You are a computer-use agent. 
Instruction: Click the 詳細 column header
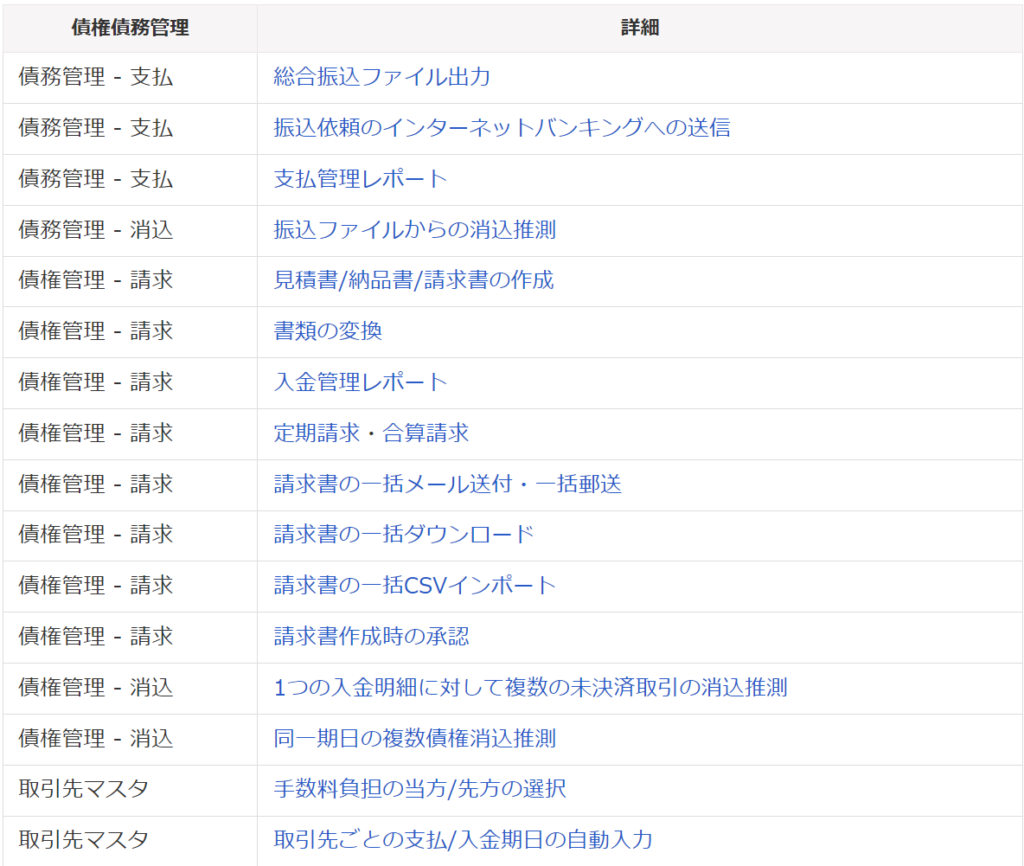pyautogui.click(x=640, y=27)
